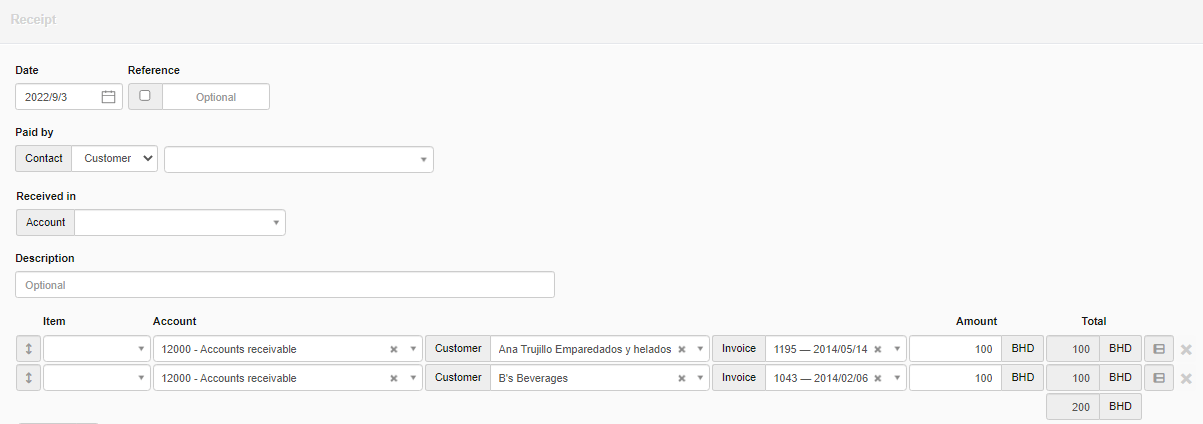Click the Account label beside Received in
This screenshot has height=424, width=1203.
tap(46, 222)
